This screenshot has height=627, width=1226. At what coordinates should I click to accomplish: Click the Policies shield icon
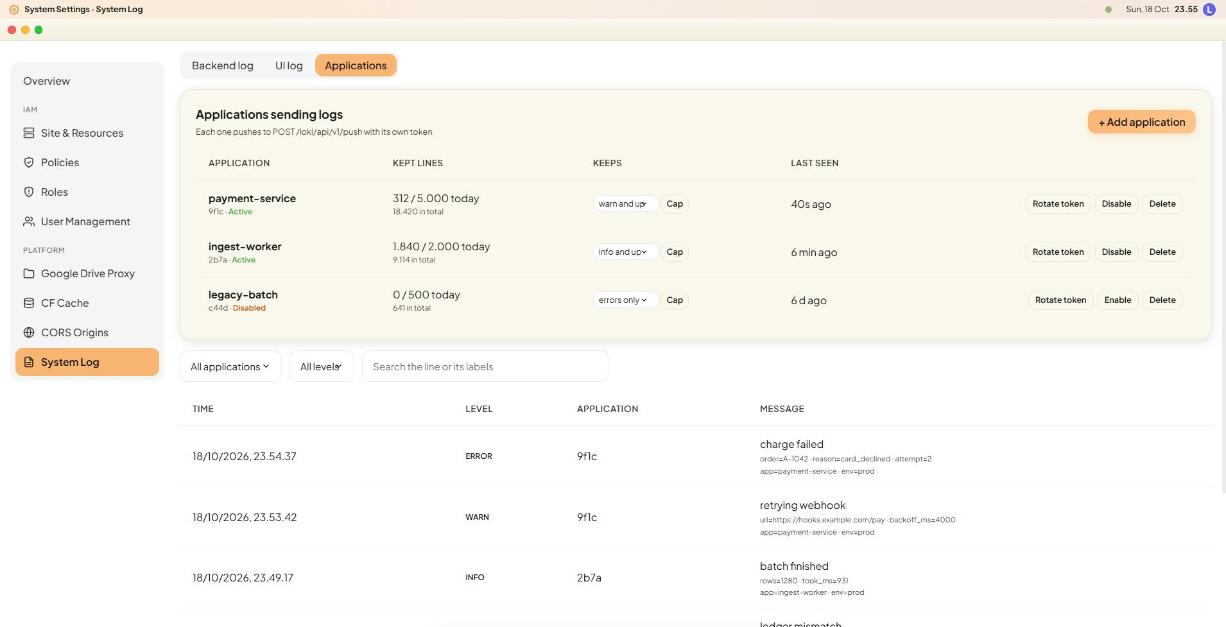tap(29, 162)
